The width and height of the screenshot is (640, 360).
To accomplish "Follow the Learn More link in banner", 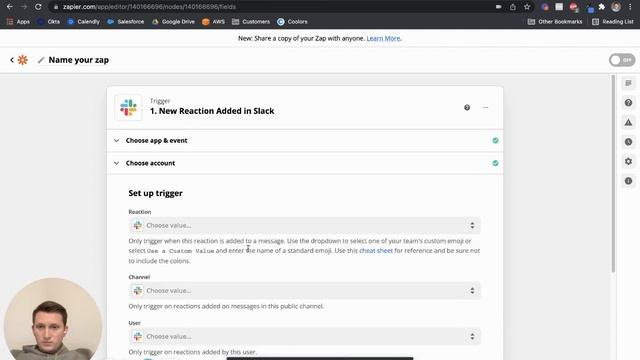I will [383, 38].
